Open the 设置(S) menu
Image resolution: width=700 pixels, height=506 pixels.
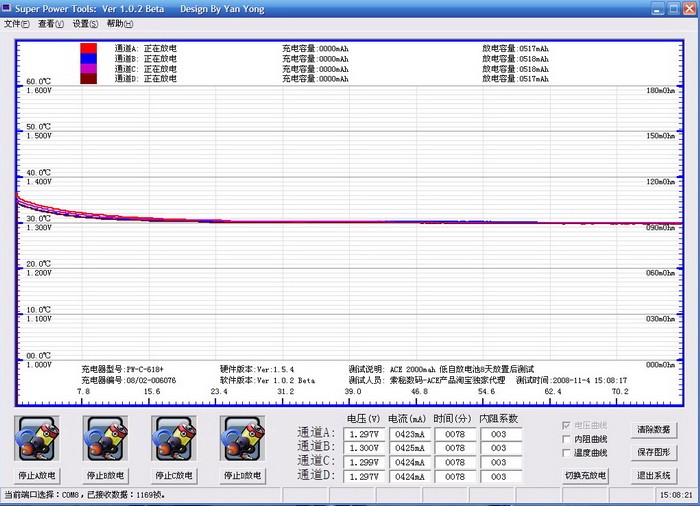point(85,24)
